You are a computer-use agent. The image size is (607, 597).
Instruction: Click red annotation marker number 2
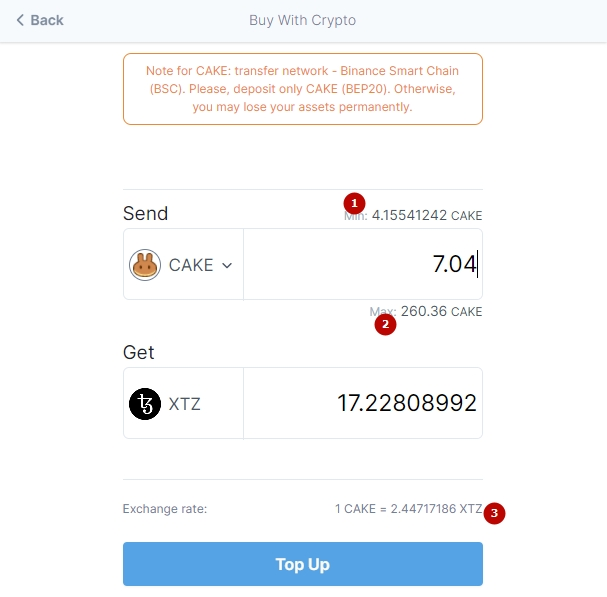tap(385, 324)
